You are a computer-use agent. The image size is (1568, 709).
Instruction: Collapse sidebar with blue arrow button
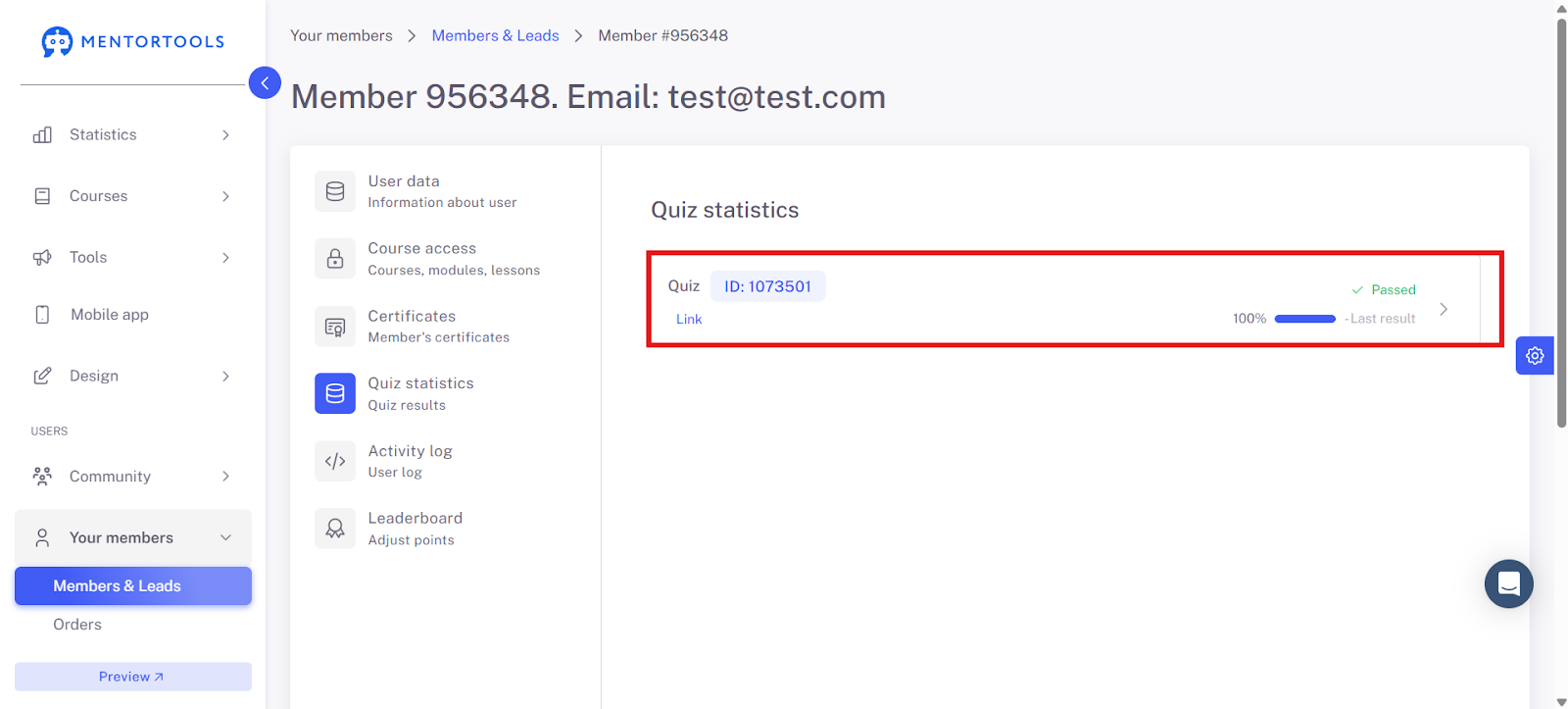265,82
